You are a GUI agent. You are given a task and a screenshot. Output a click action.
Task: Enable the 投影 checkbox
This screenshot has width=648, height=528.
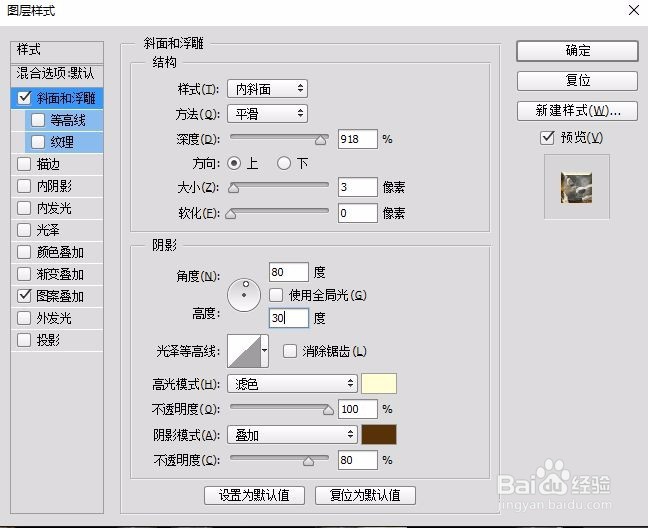[24, 340]
